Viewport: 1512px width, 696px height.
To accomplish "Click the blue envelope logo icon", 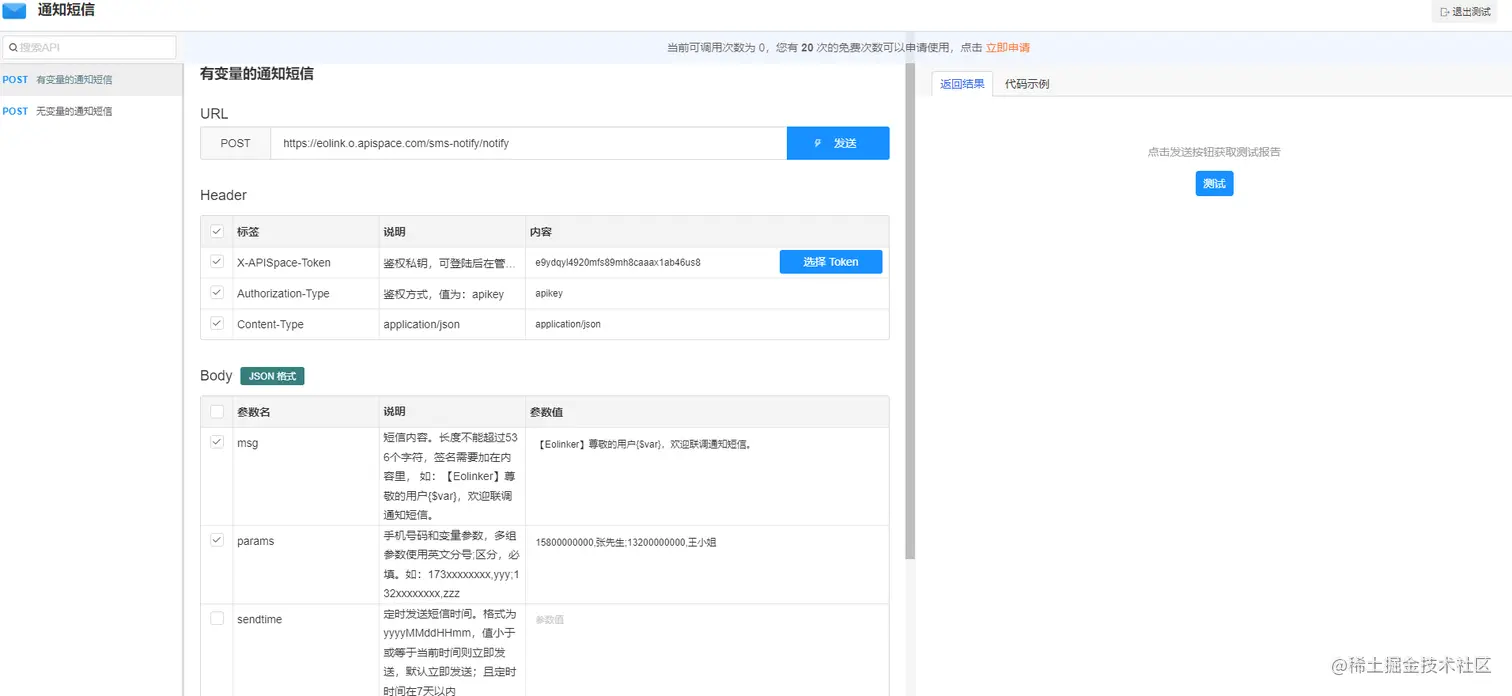I will point(14,11).
